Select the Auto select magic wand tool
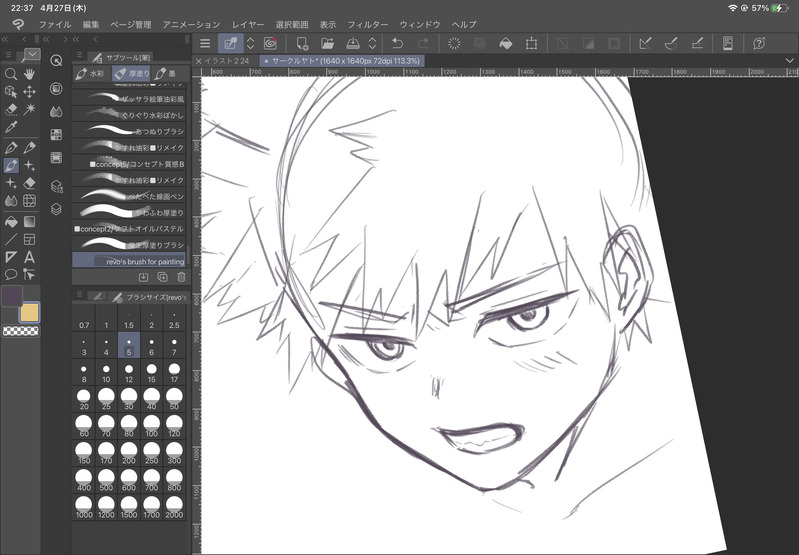 click(29, 110)
